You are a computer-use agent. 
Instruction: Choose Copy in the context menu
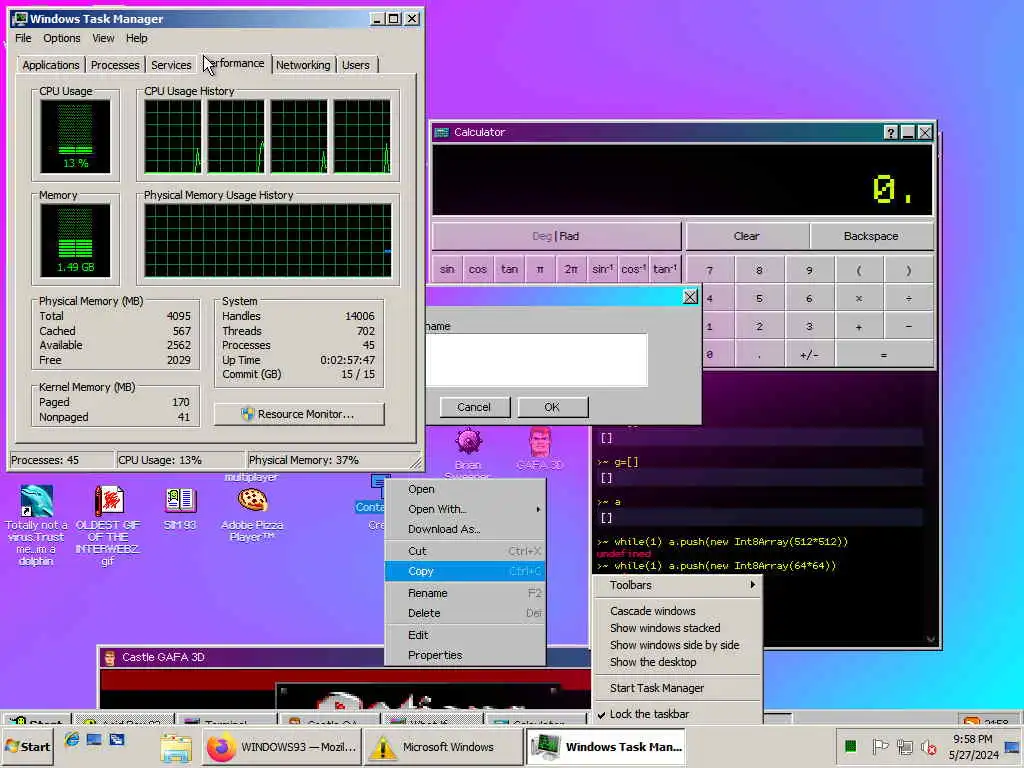(x=465, y=571)
